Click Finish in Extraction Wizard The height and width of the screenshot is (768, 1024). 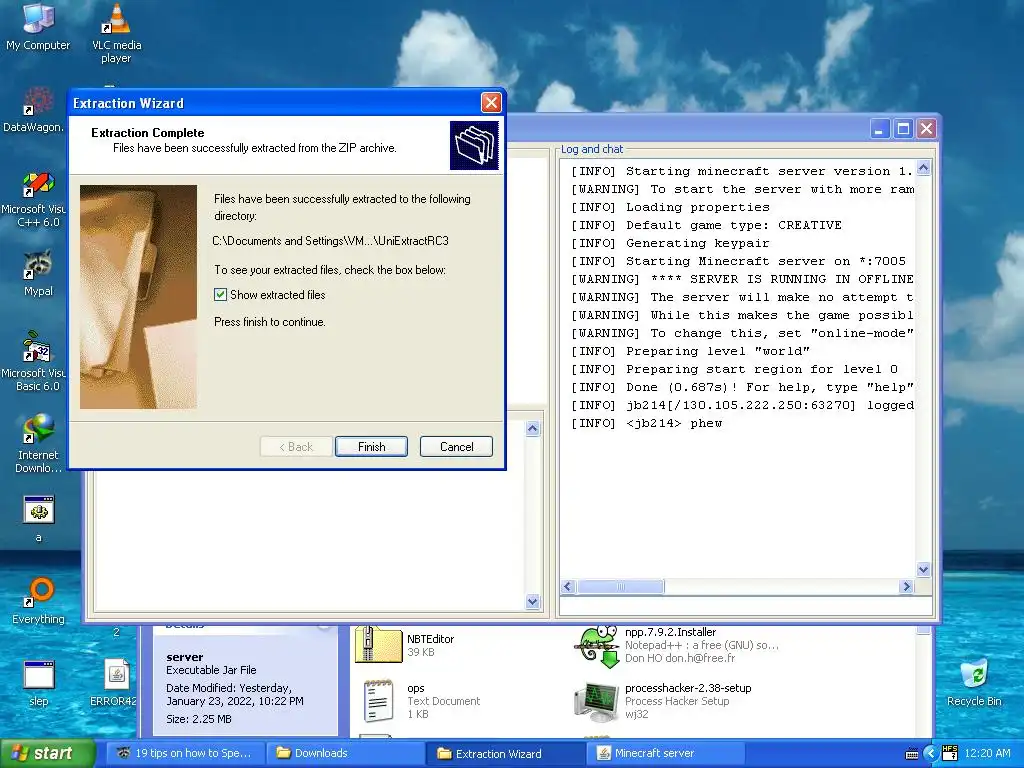point(372,447)
